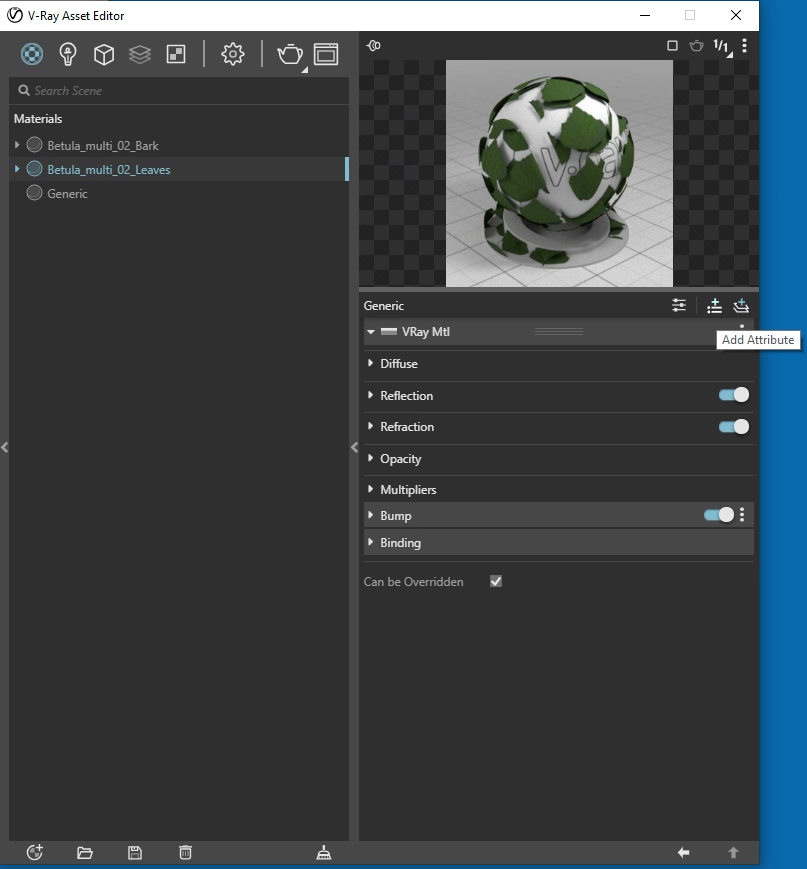Grab the drag handle on the VRay Mtl row
This screenshot has height=869, width=807.
pos(559,331)
